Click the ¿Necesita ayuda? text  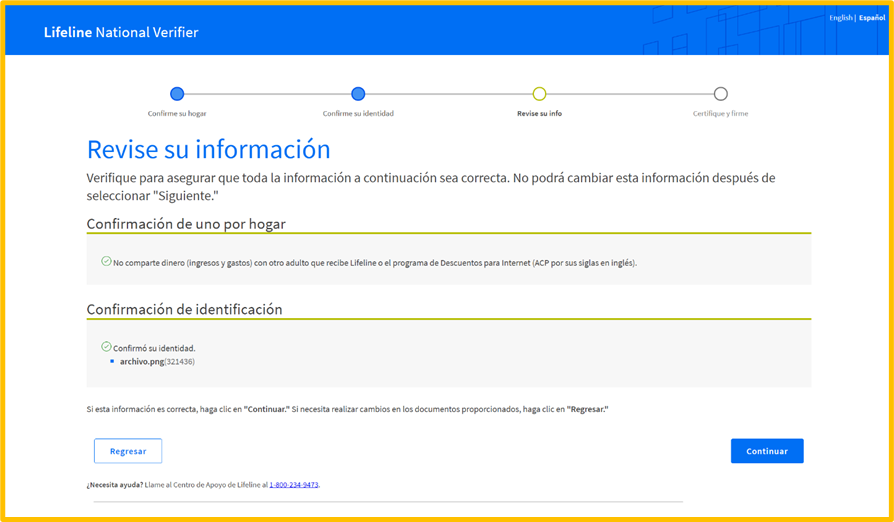(x=115, y=485)
